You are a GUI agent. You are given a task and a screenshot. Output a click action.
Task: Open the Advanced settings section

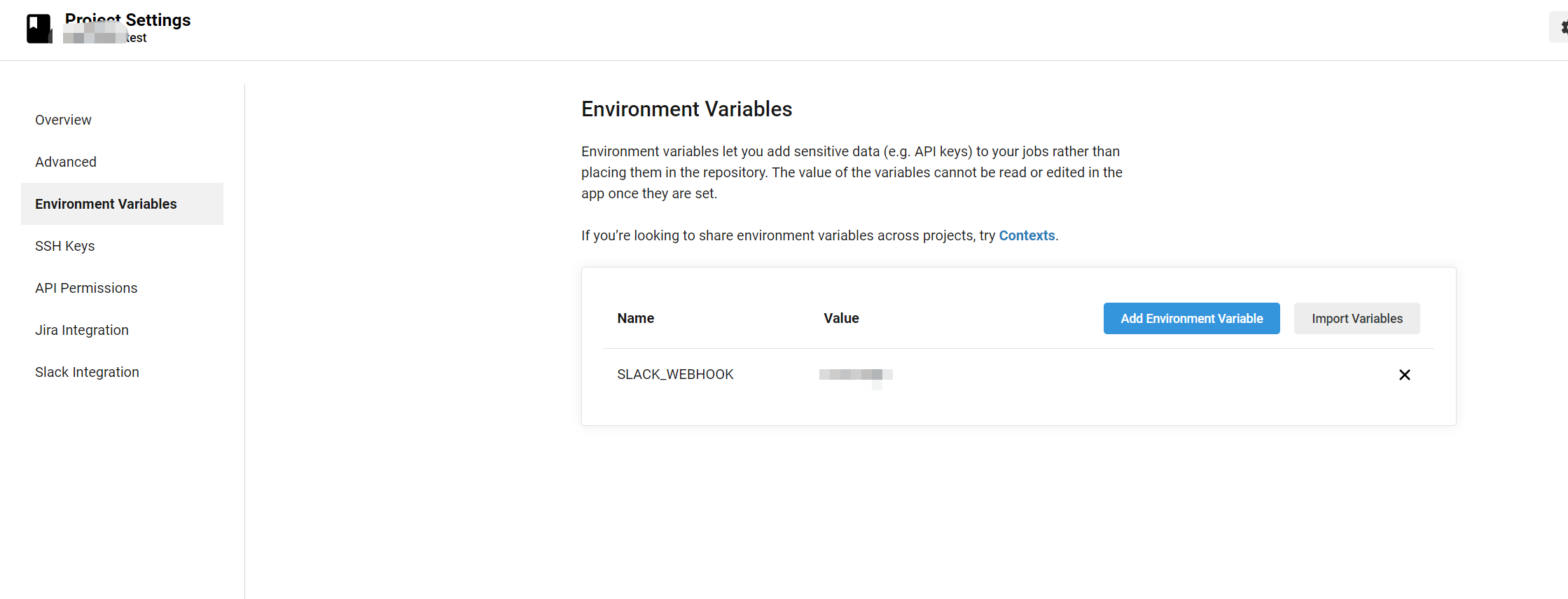click(65, 161)
